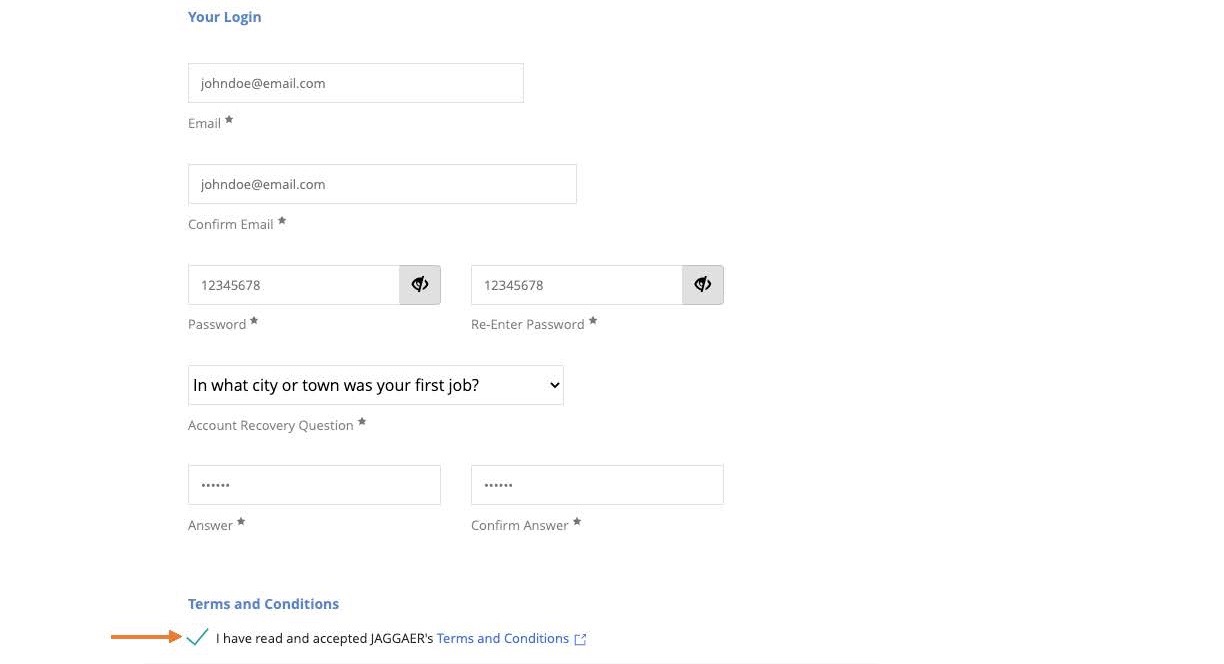Click inside the Re-Enter Password field
This screenshot has width=1224, height=664.
pyautogui.click(x=577, y=285)
